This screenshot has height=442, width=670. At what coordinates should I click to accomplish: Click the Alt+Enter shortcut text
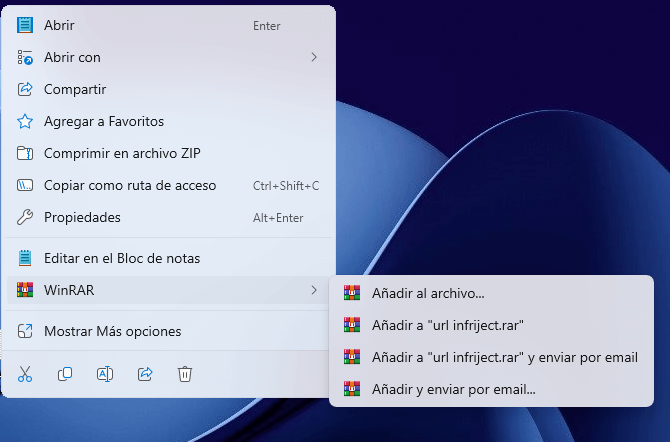pos(278,218)
